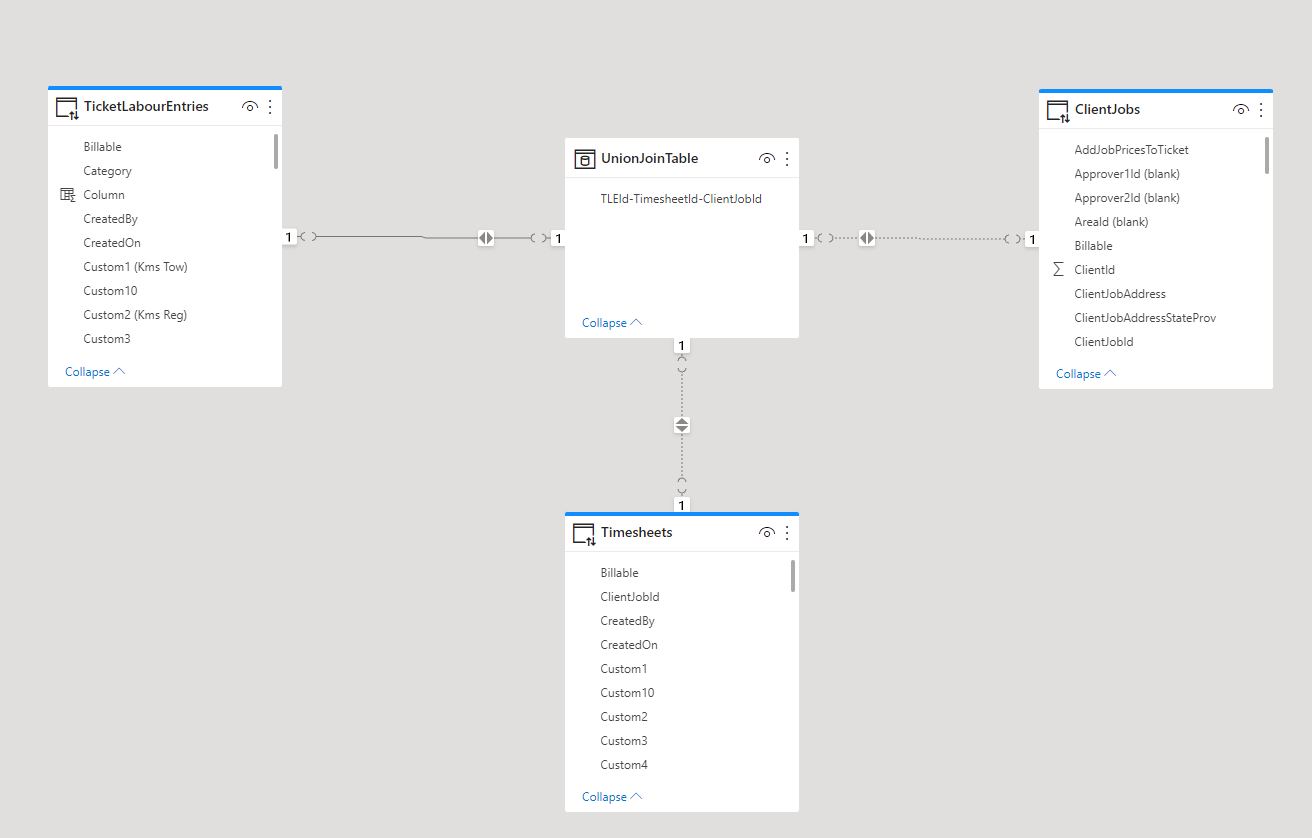Open TicketLabourEntries more options menu

[x=270, y=106]
